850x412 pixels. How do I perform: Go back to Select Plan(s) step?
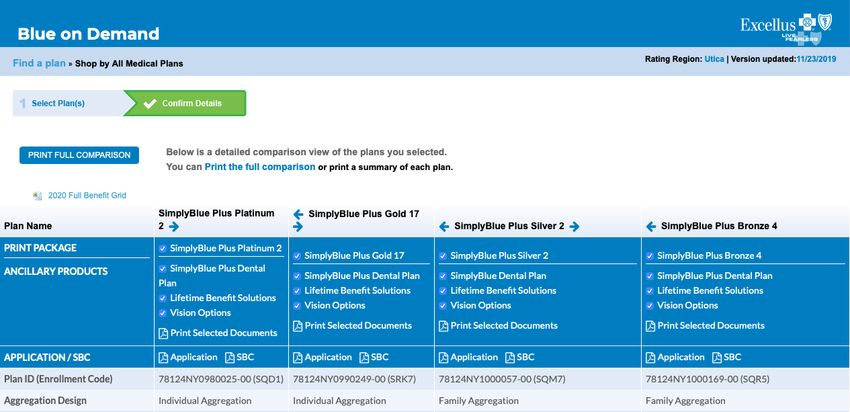[x=58, y=103]
